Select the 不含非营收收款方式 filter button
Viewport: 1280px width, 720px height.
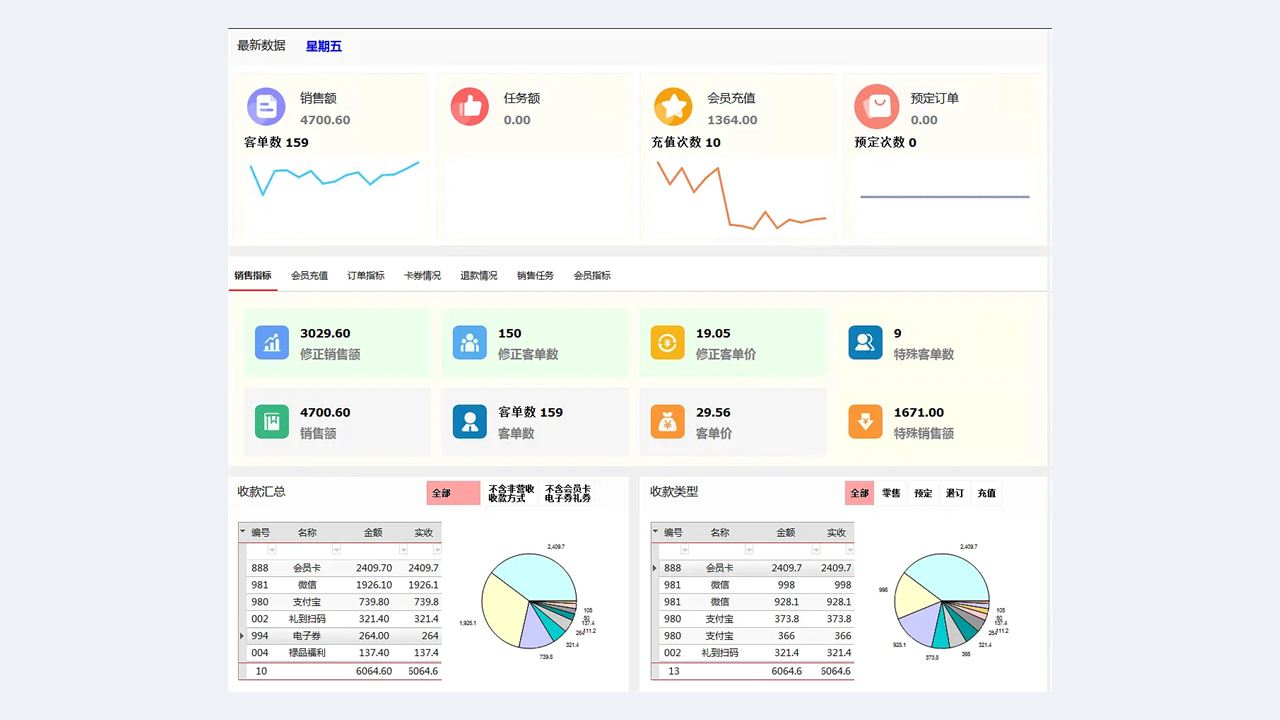[511, 493]
